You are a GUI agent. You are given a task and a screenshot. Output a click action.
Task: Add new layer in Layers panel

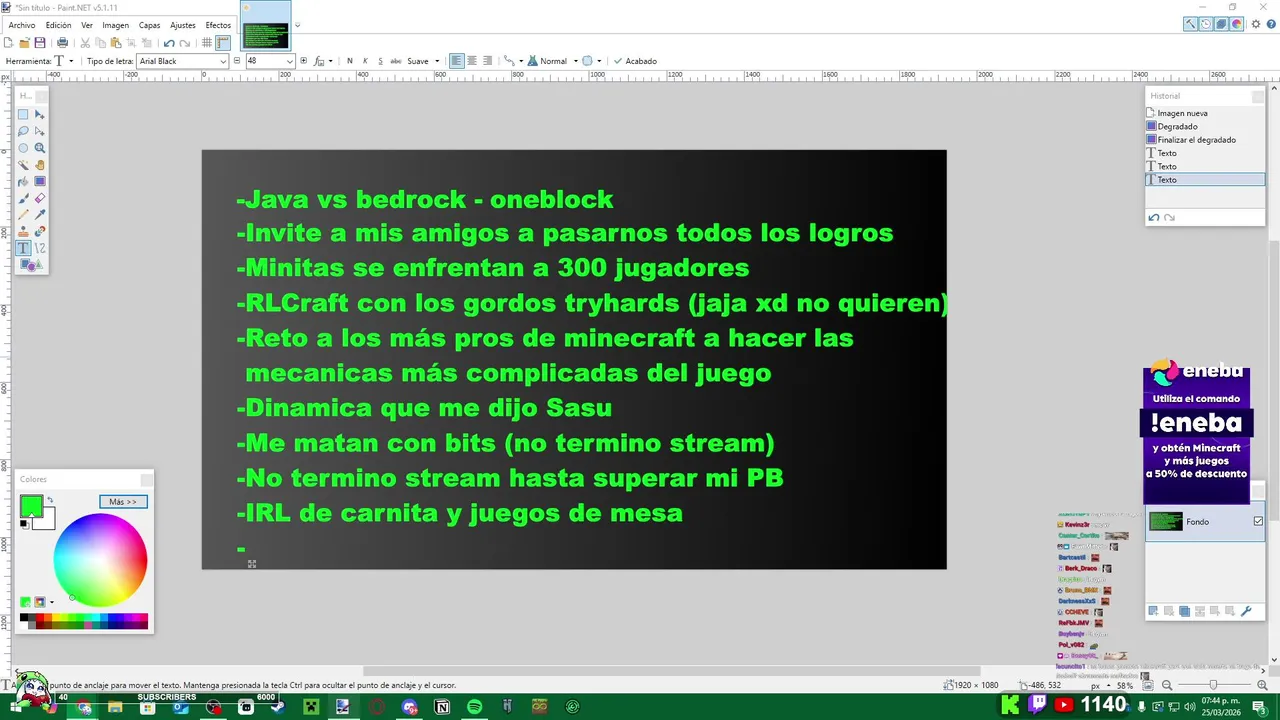(1153, 611)
